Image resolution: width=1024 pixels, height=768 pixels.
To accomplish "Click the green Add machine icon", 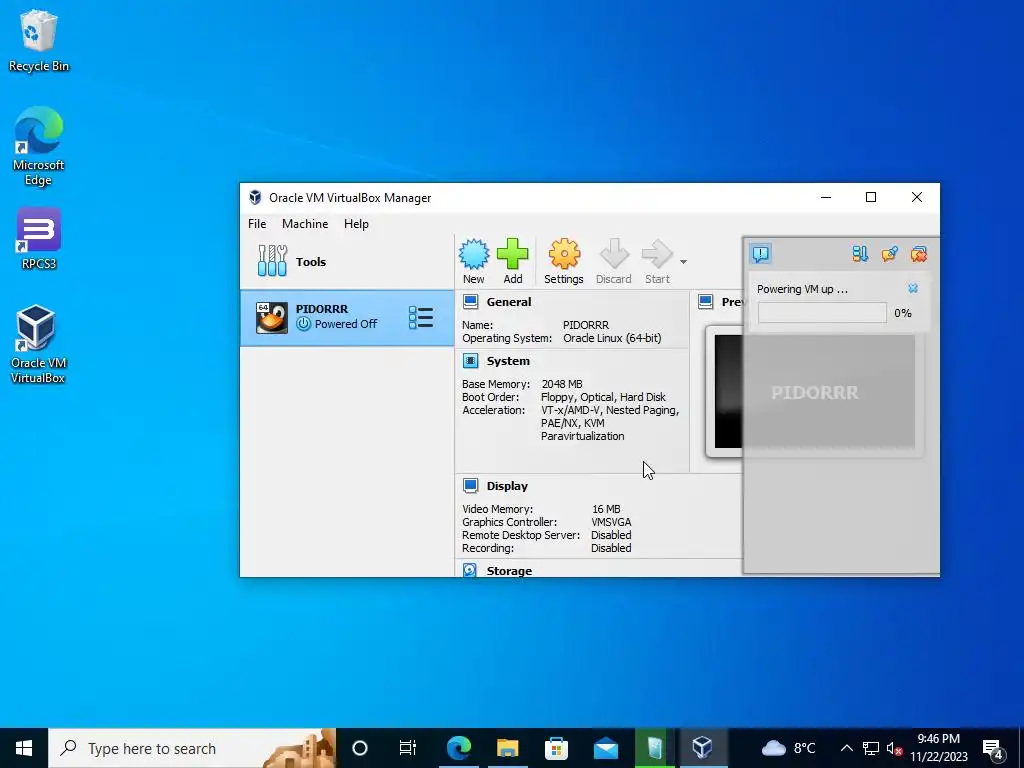I will (513, 261).
